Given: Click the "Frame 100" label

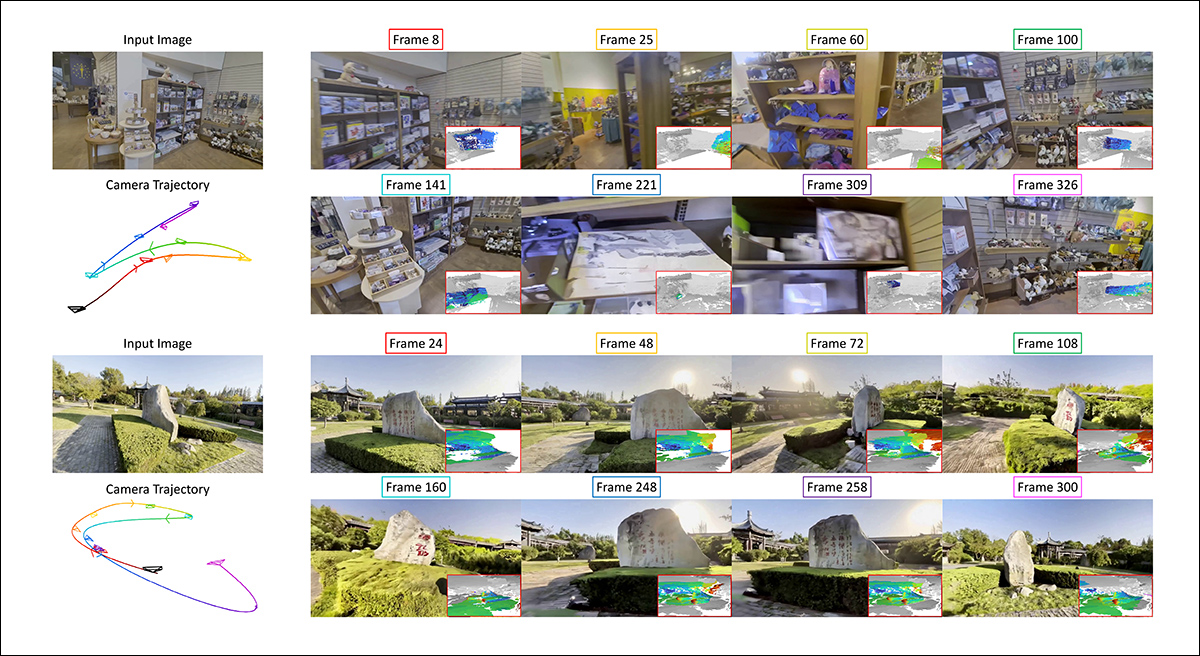Looking at the screenshot, I should pyautogui.click(x=1047, y=40).
